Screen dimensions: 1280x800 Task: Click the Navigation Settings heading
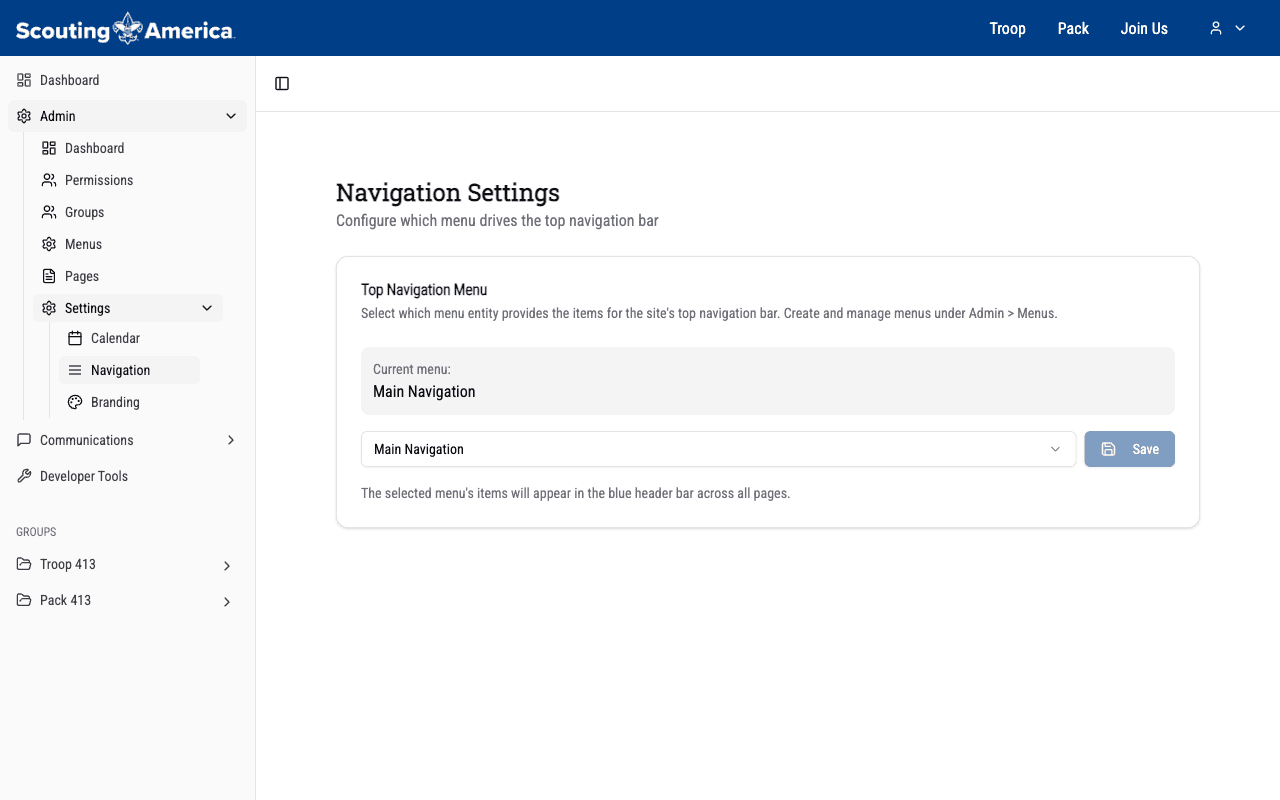[448, 192]
